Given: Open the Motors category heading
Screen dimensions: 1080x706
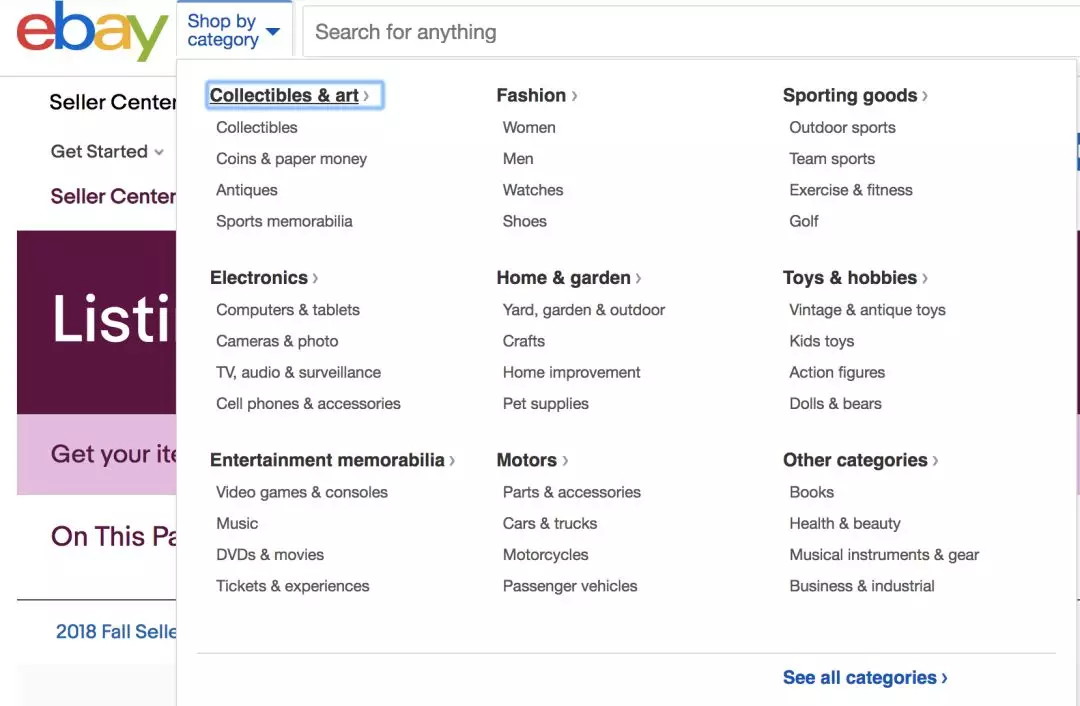Looking at the screenshot, I should 531,461.
